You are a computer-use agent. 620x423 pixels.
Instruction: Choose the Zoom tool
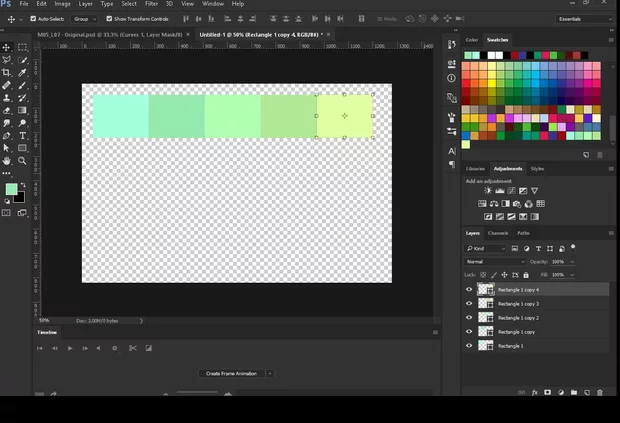point(22,160)
